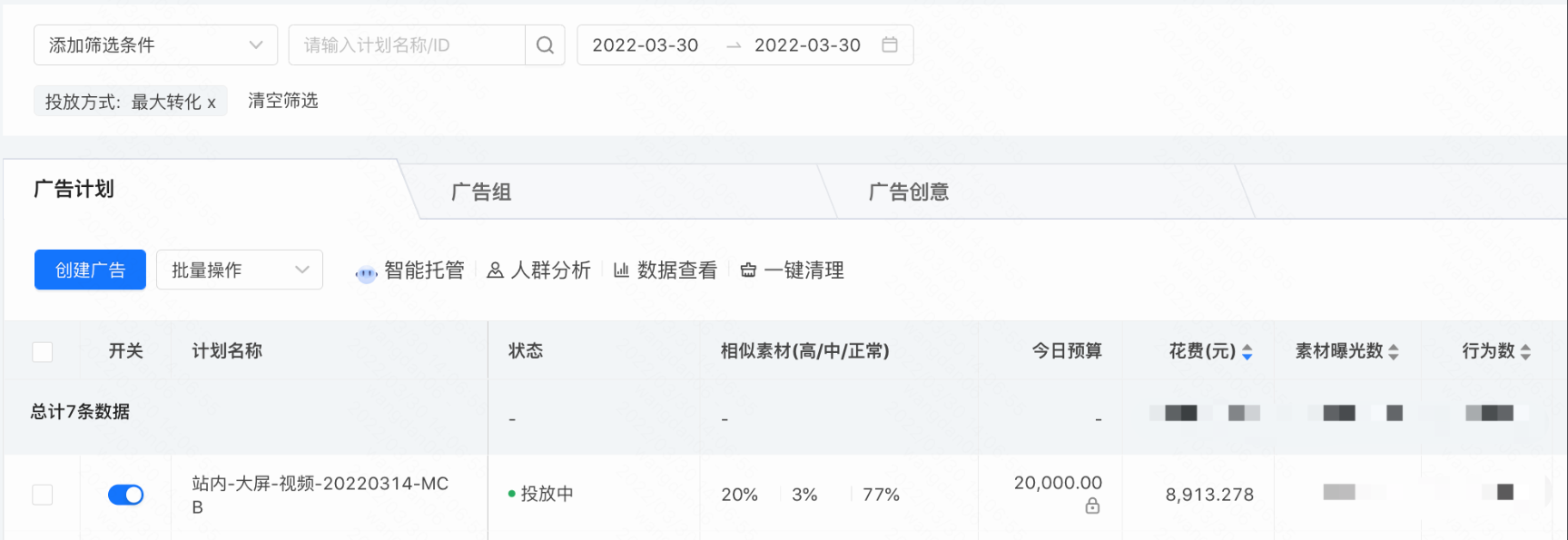The width and height of the screenshot is (1568, 540).
Task: Click the search magnifier icon
Action: [544, 44]
